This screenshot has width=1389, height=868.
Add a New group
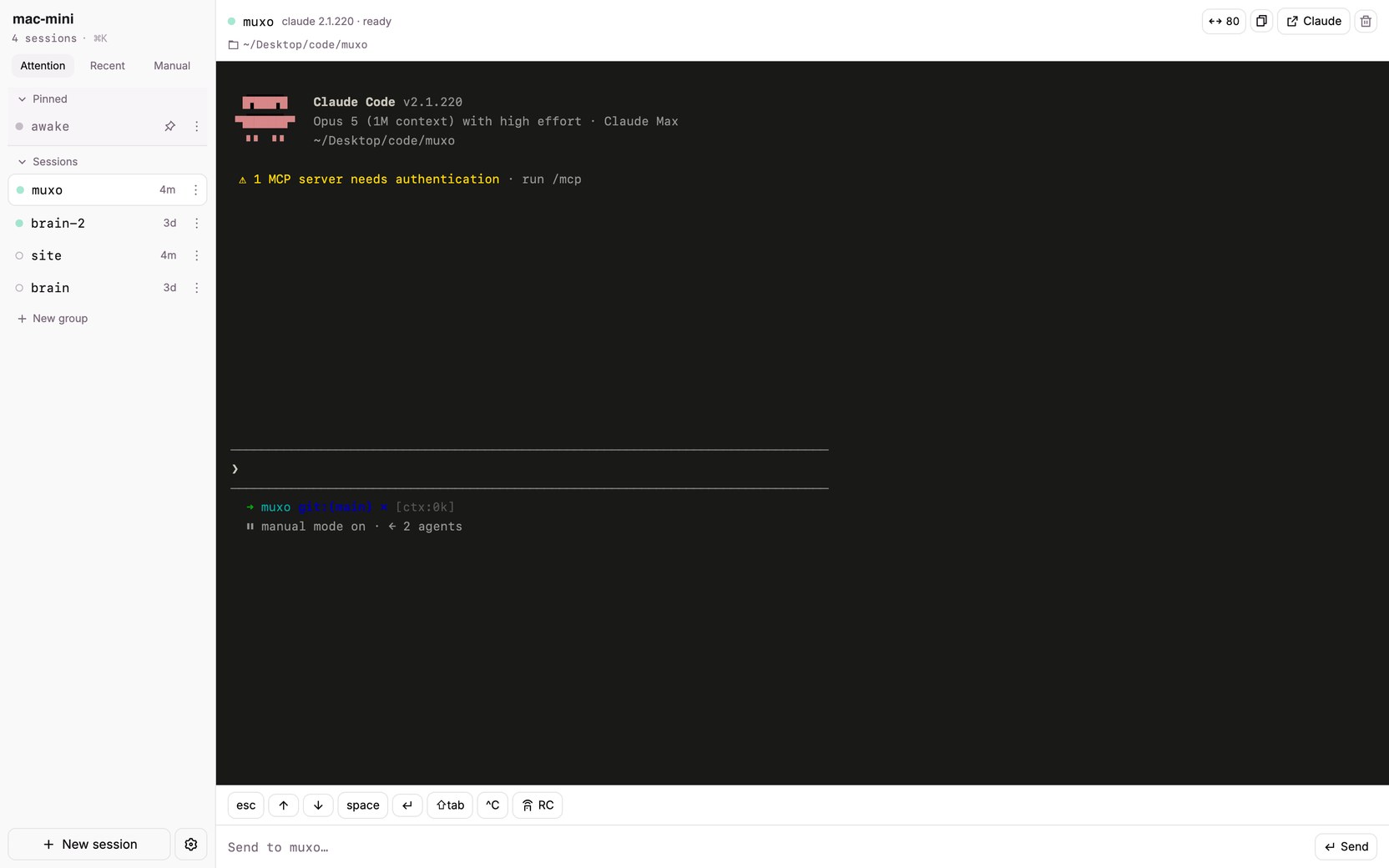(52, 319)
